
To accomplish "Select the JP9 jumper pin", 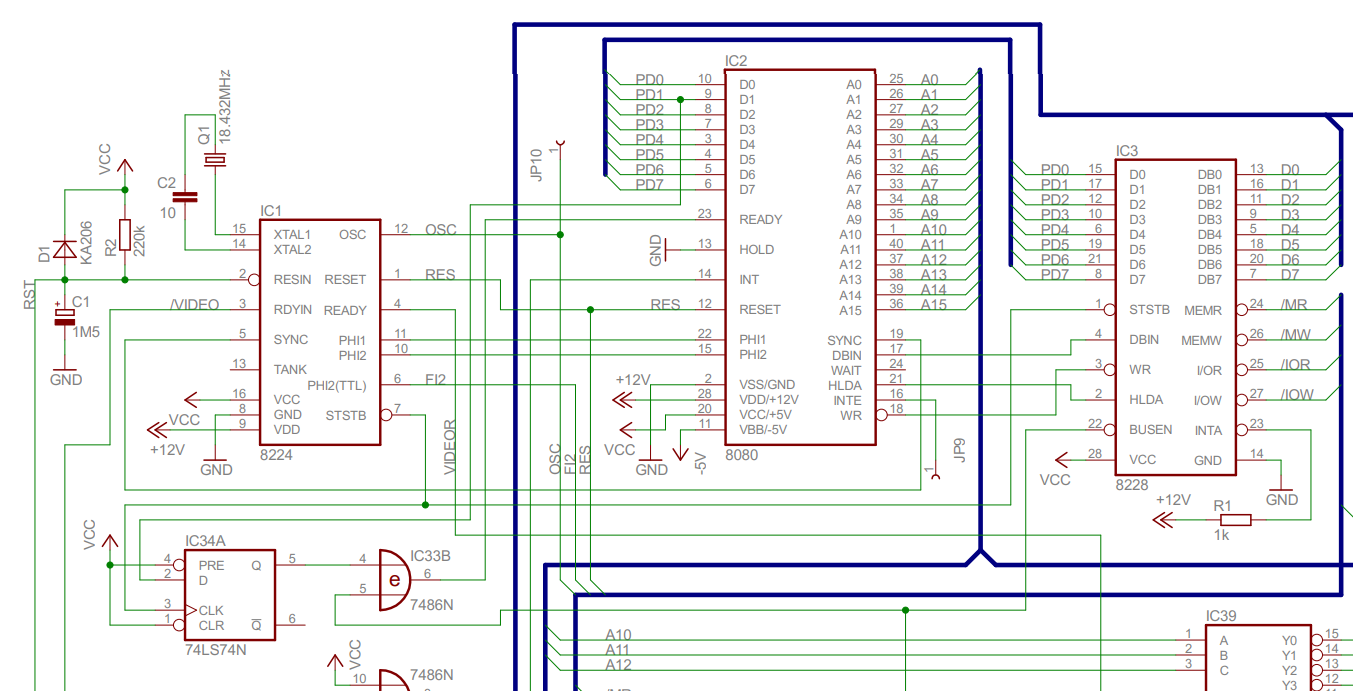I will tap(935, 475).
